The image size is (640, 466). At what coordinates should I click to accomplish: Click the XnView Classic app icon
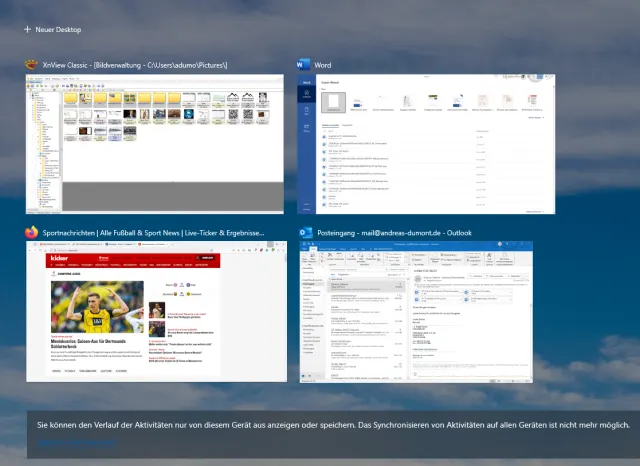(31, 65)
